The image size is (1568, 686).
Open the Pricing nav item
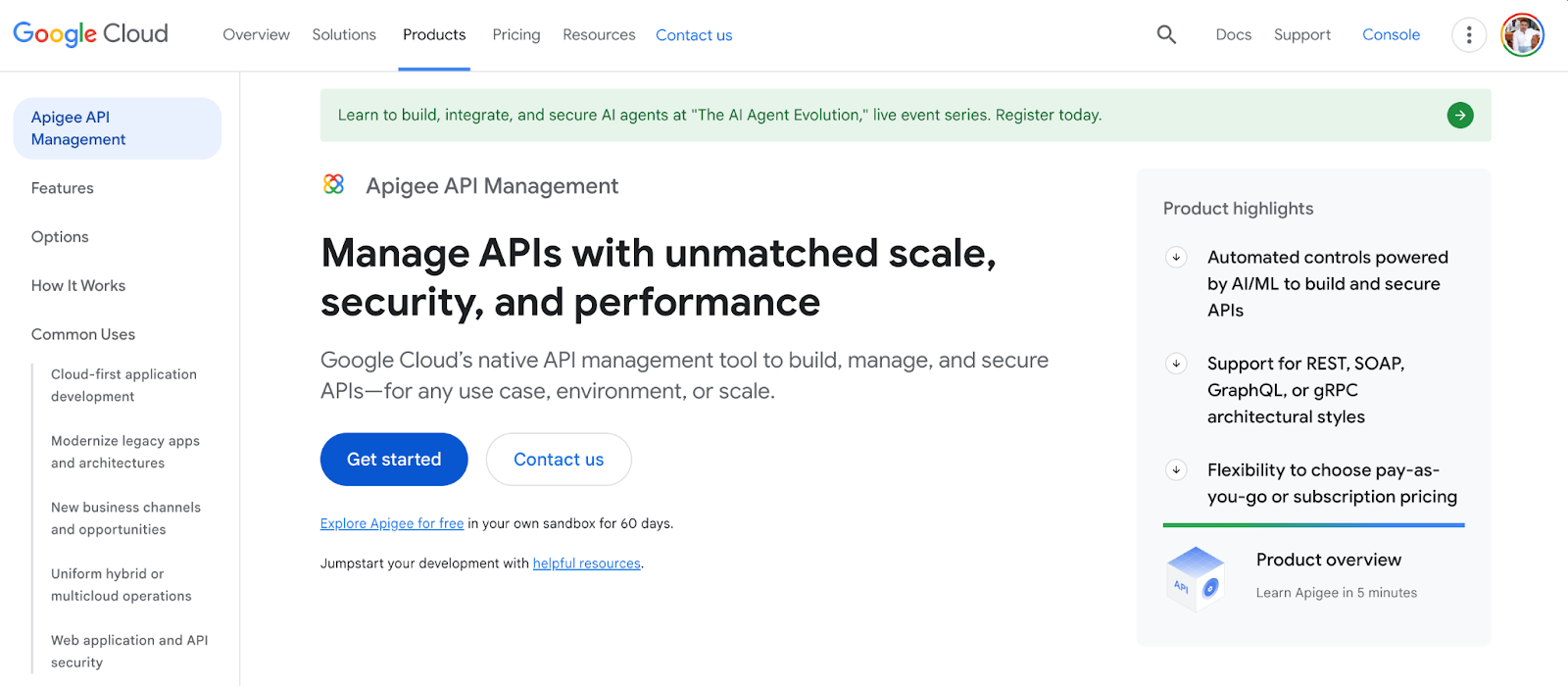pos(516,34)
